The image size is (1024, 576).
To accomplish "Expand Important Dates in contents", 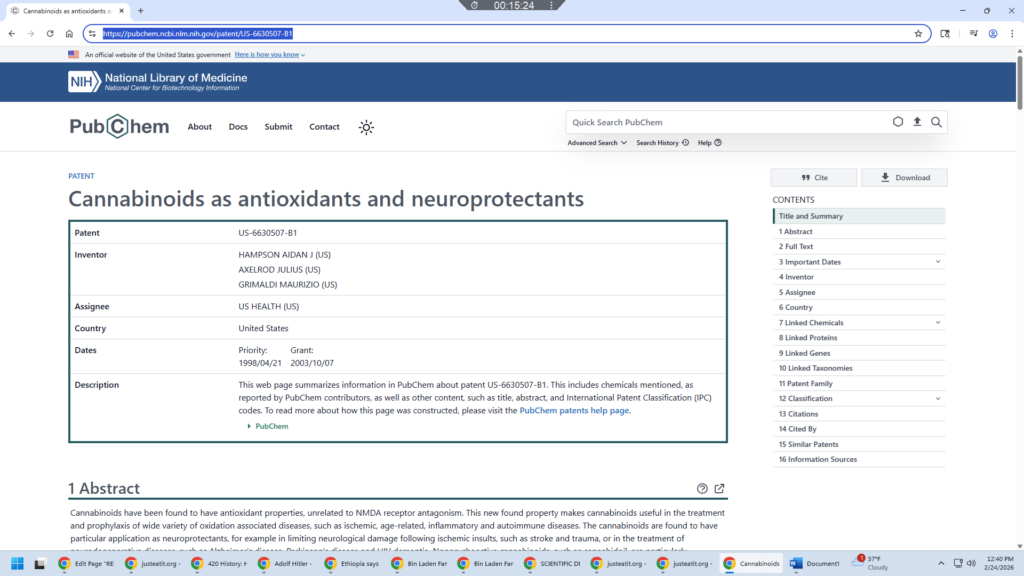I will pos(938,262).
